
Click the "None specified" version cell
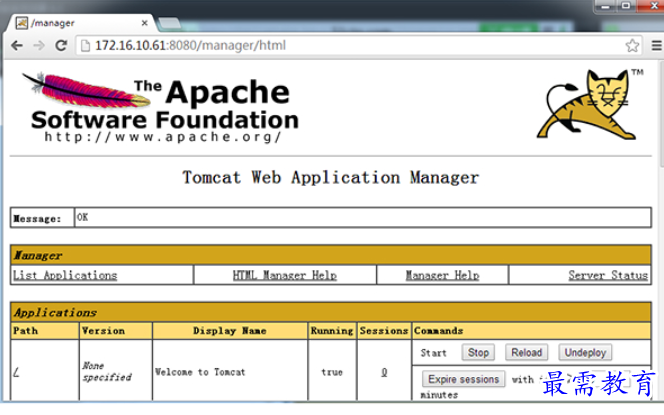point(107,371)
